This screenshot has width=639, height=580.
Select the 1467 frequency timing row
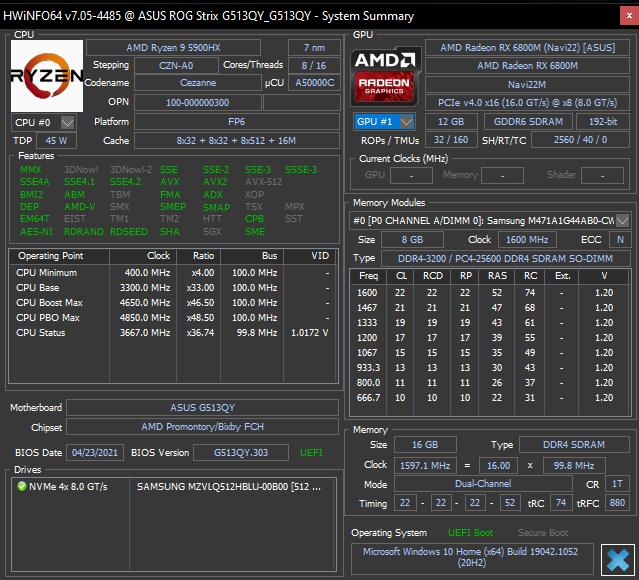(x=490, y=308)
